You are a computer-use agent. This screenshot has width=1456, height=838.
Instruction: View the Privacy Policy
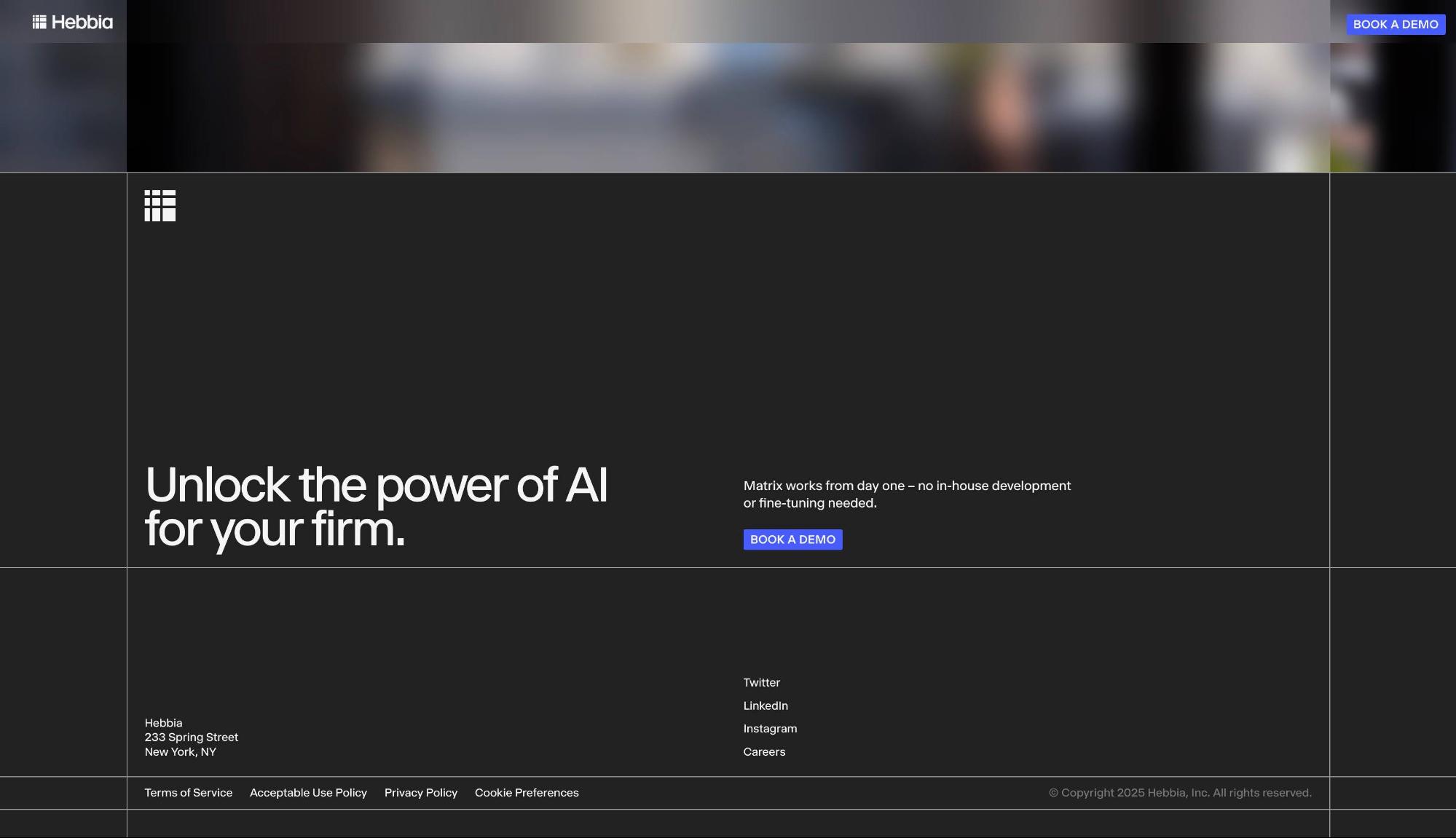tap(421, 793)
